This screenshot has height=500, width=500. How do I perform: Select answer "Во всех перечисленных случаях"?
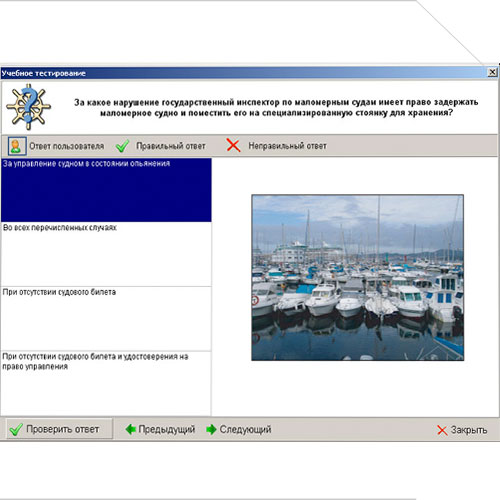tap(106, 254)
